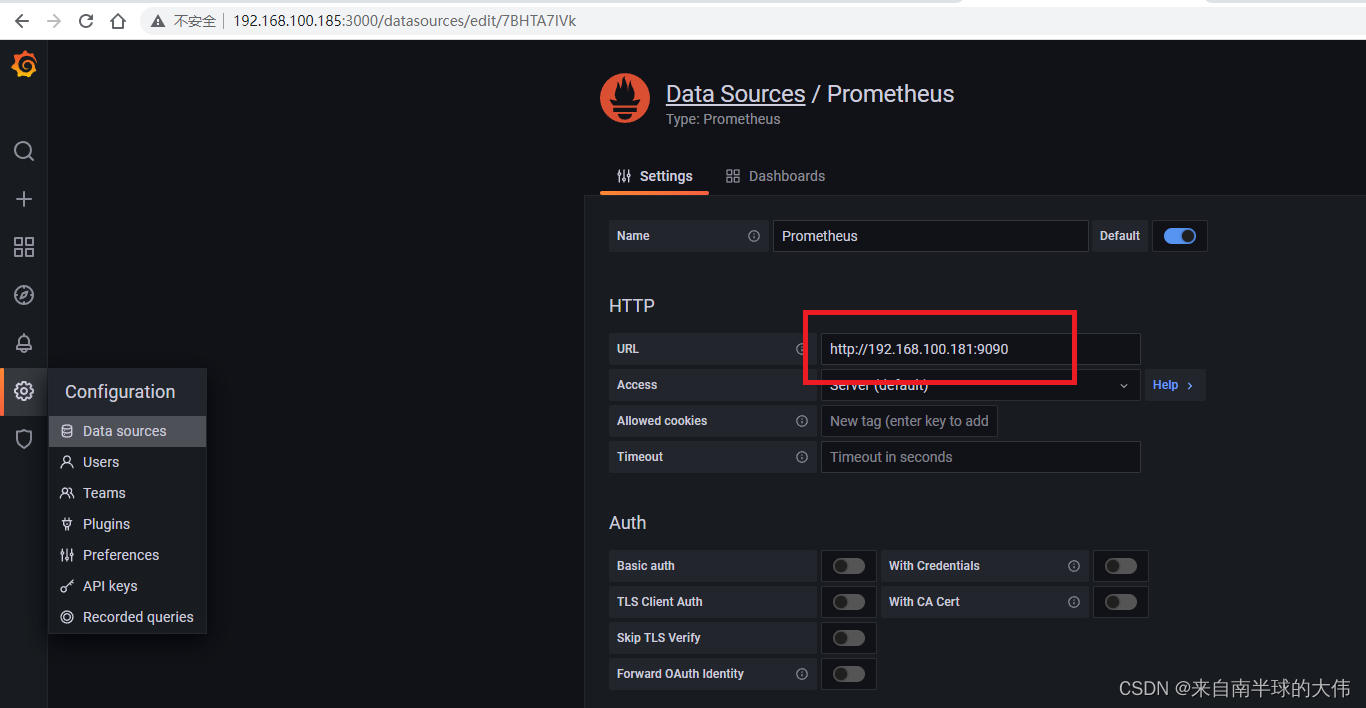Select API keys in Configuration menu
Viewport: 1366px width, 708px height.
click(x=127, y=586)
